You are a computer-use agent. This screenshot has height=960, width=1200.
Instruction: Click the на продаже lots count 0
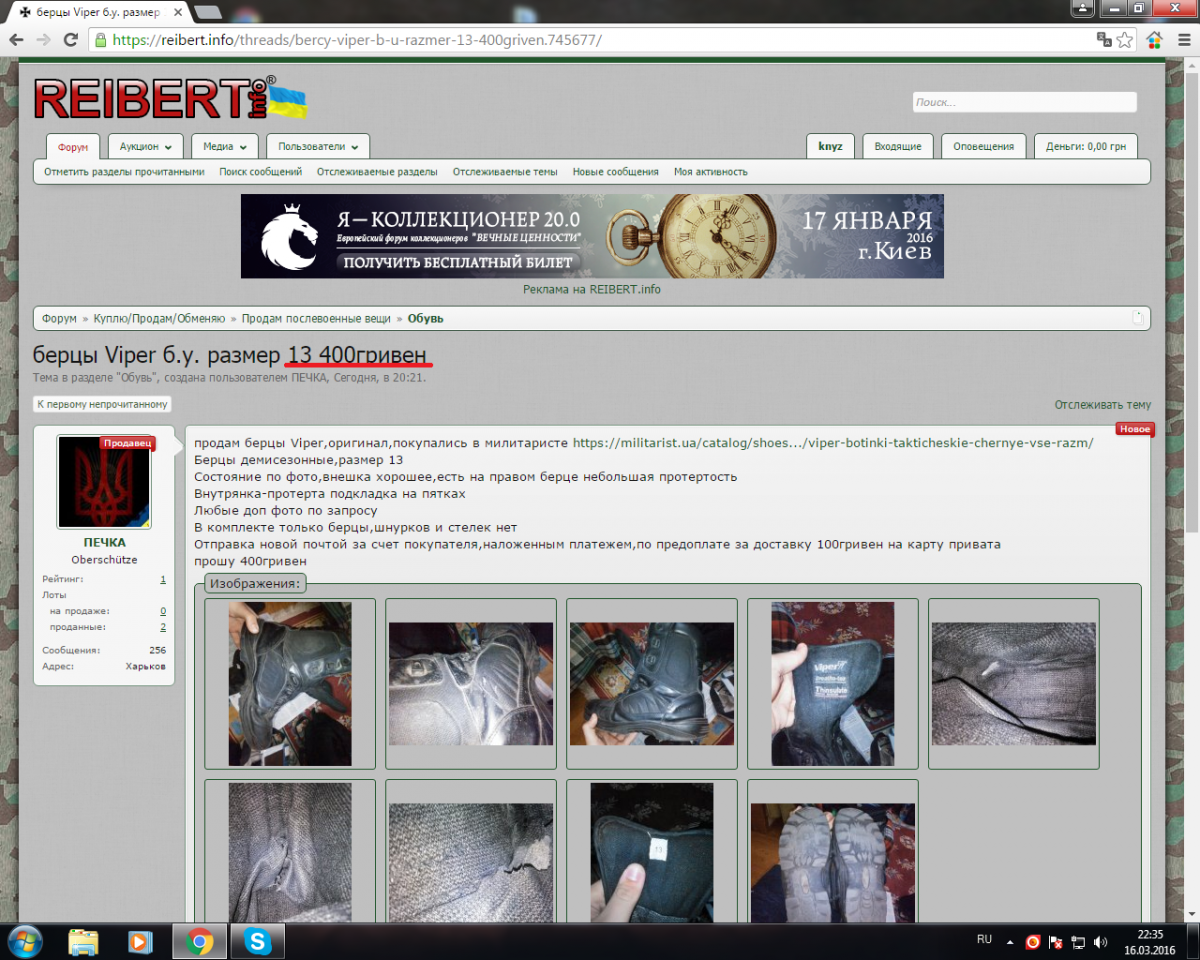click(163, 611)
